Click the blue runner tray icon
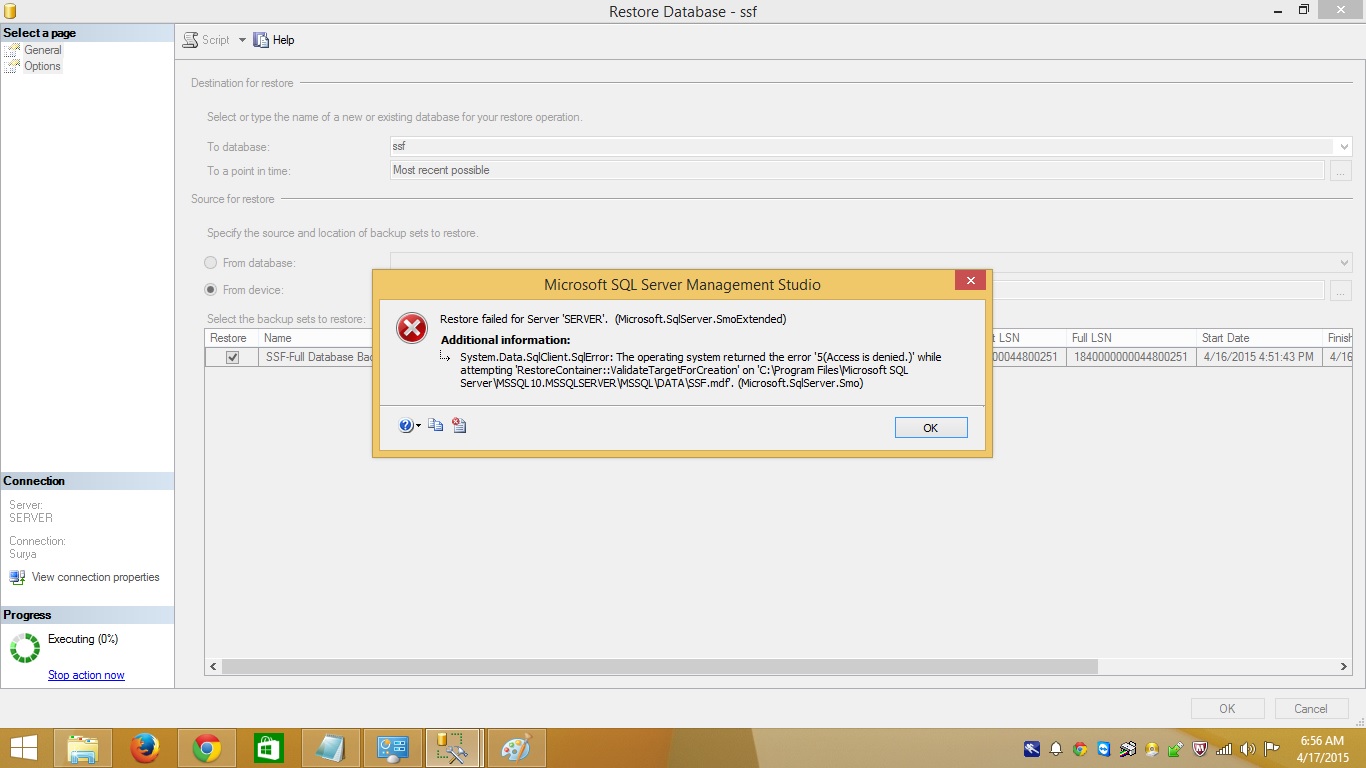Screen dimensions: 1366x768 (x=1032, y=749)
